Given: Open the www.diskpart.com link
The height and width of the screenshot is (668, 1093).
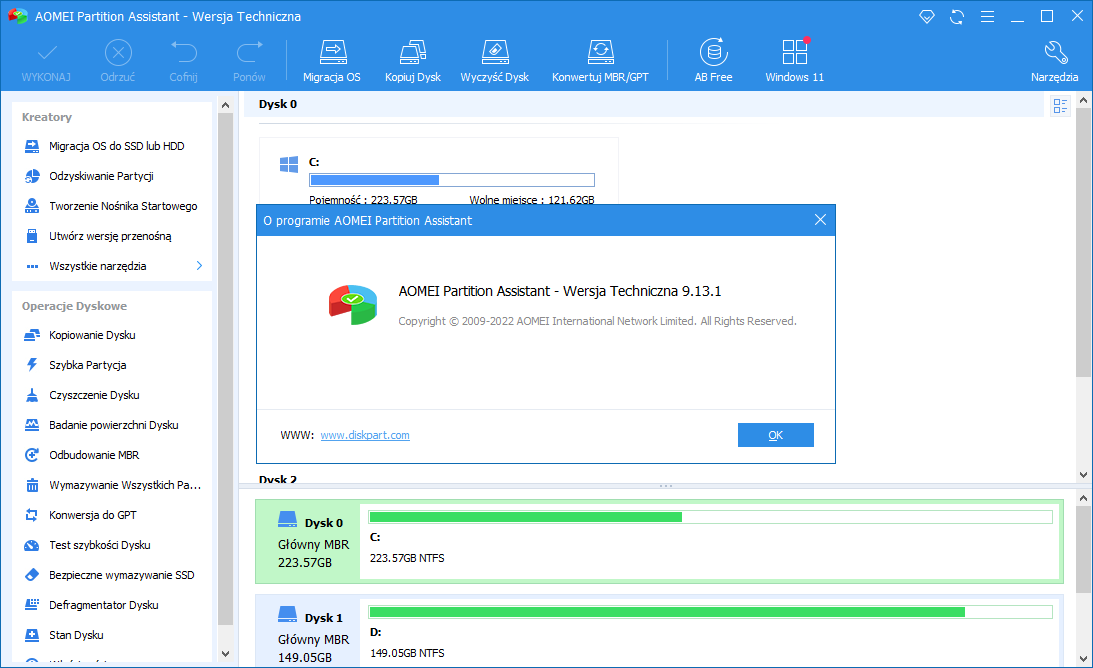Looking at the screenshot, I should point(365,434).
